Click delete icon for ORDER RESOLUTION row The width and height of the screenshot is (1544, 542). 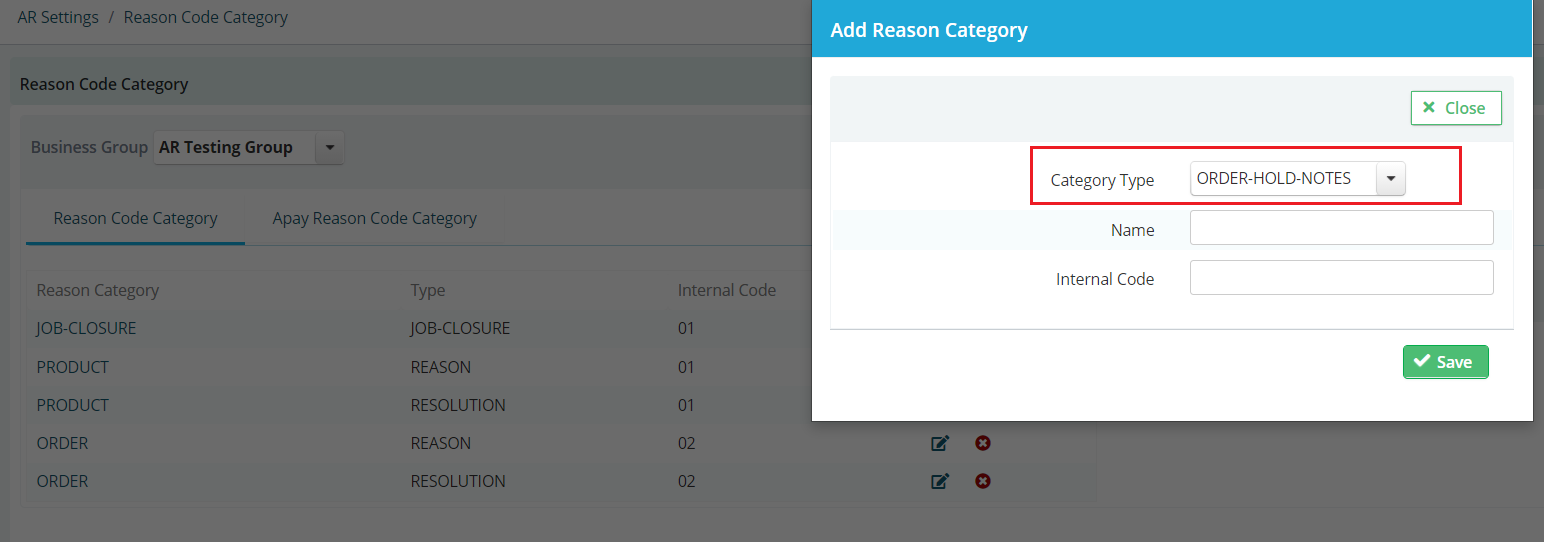(983, 481)
